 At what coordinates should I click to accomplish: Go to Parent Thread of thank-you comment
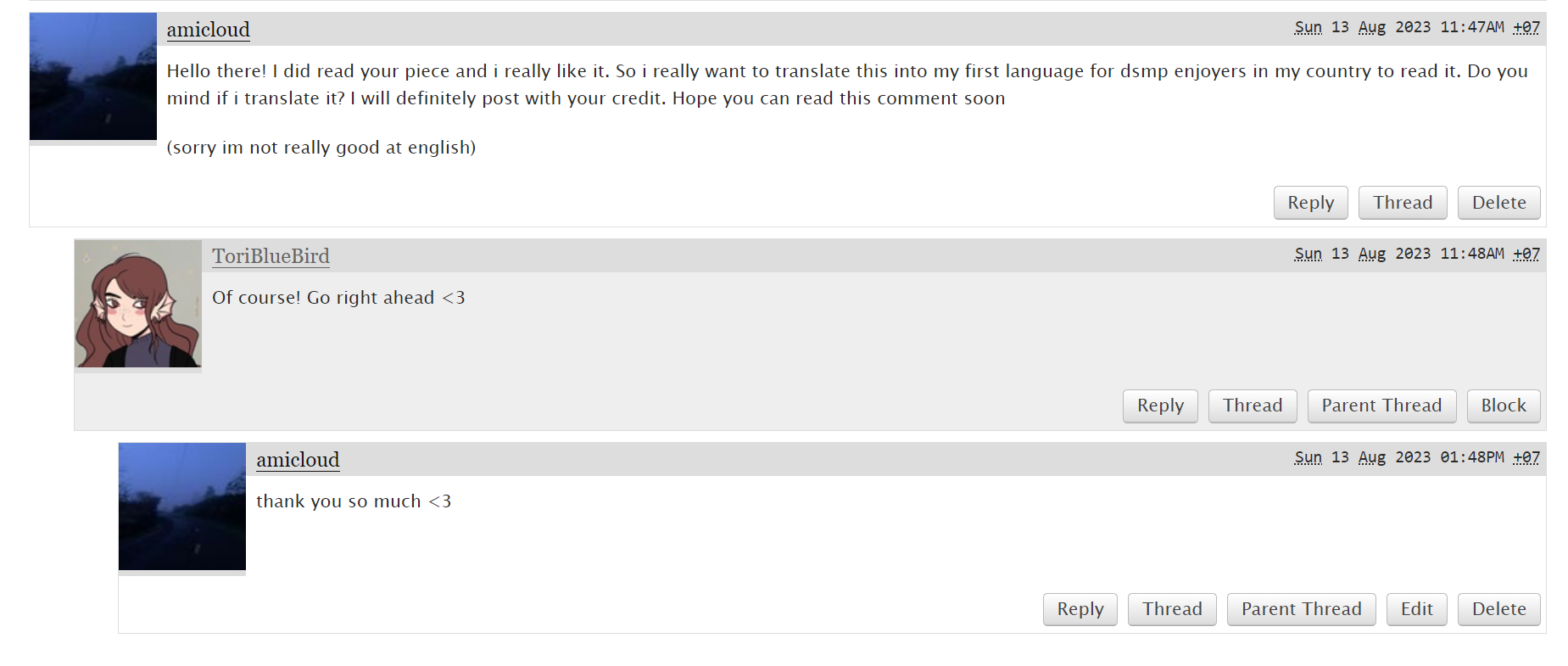[x=1302, y=609]
